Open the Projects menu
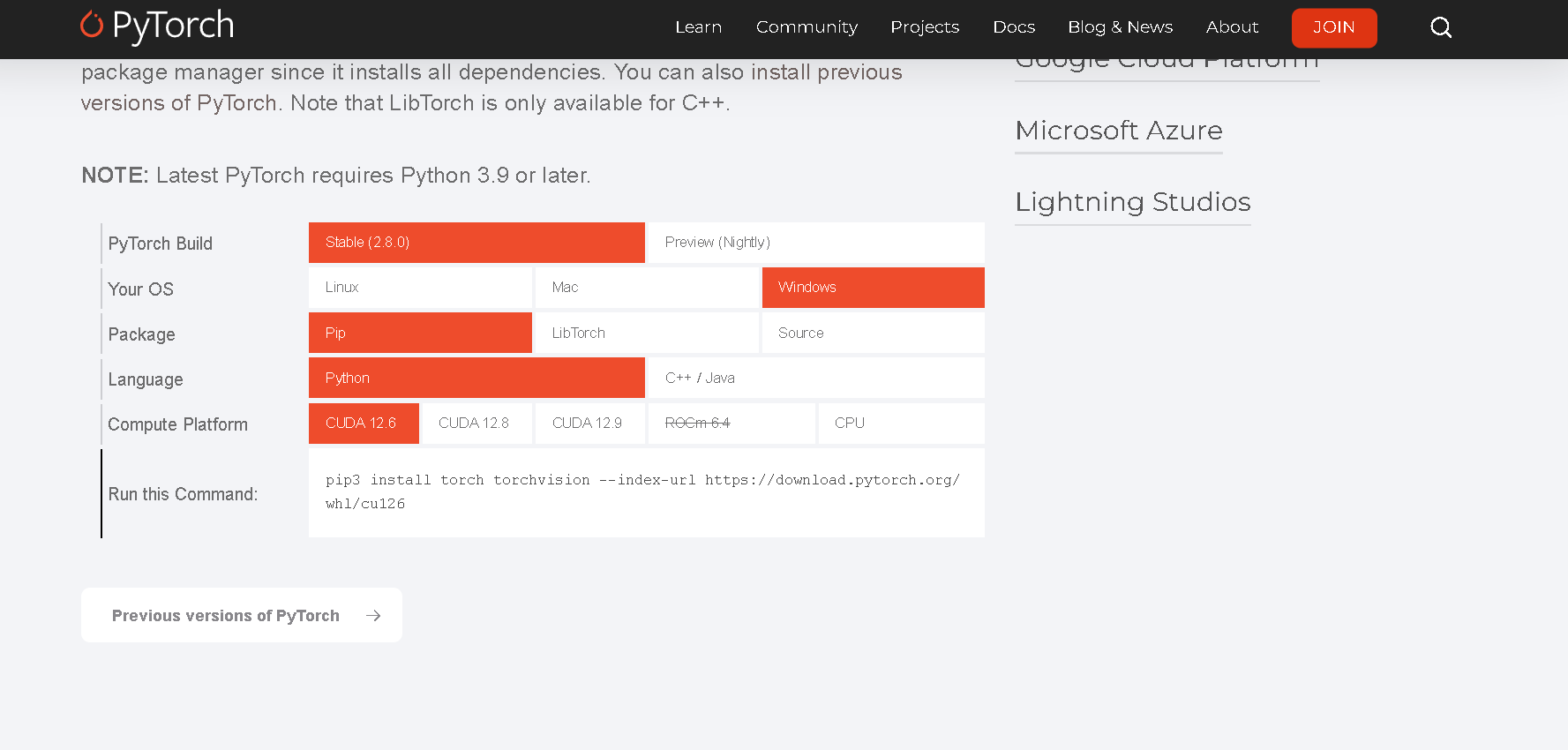The height and width of the screenshot is (750, 1568). pyautogui.click(x=925, y=27)
